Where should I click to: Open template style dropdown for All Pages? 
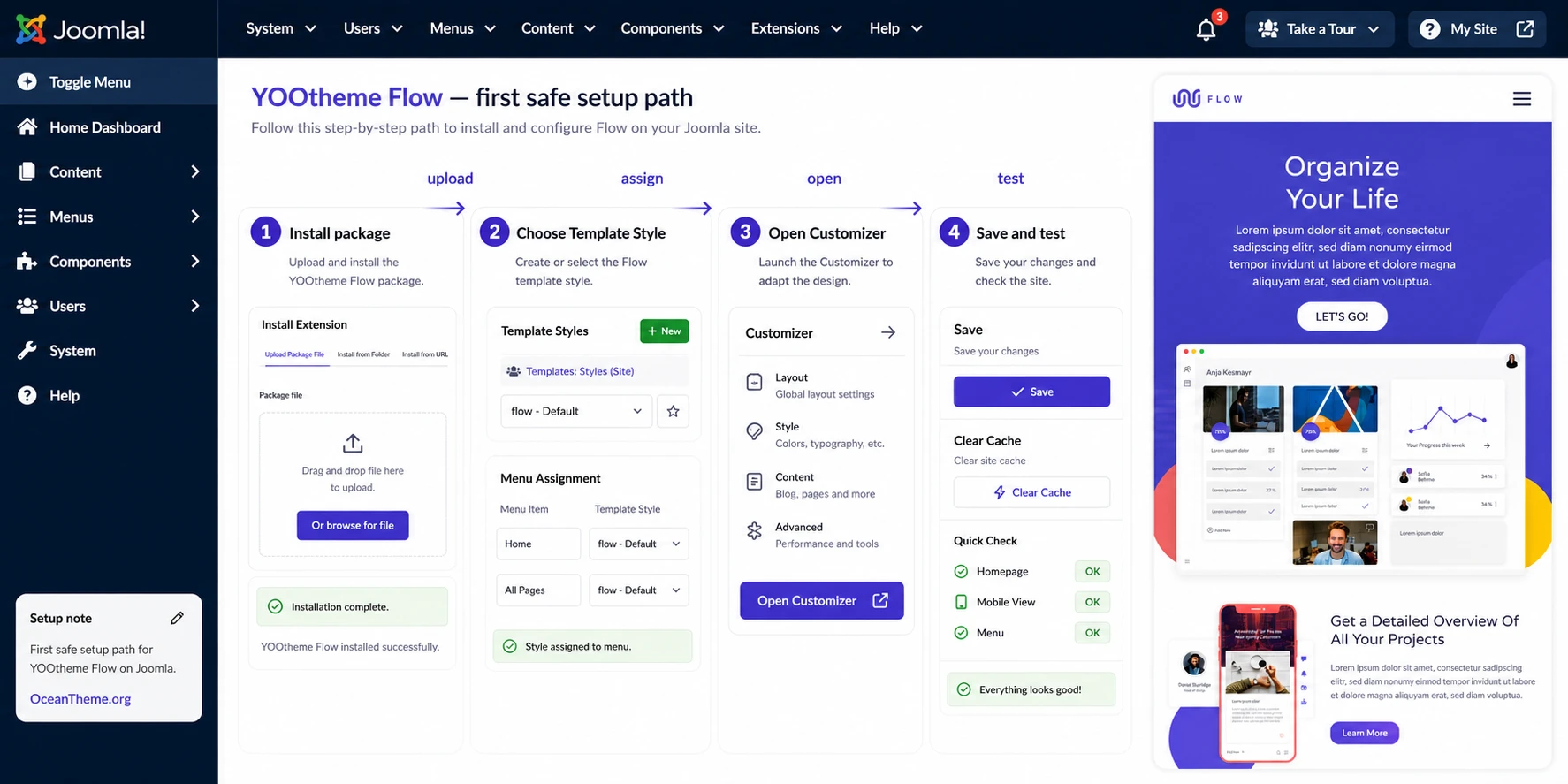638,590
